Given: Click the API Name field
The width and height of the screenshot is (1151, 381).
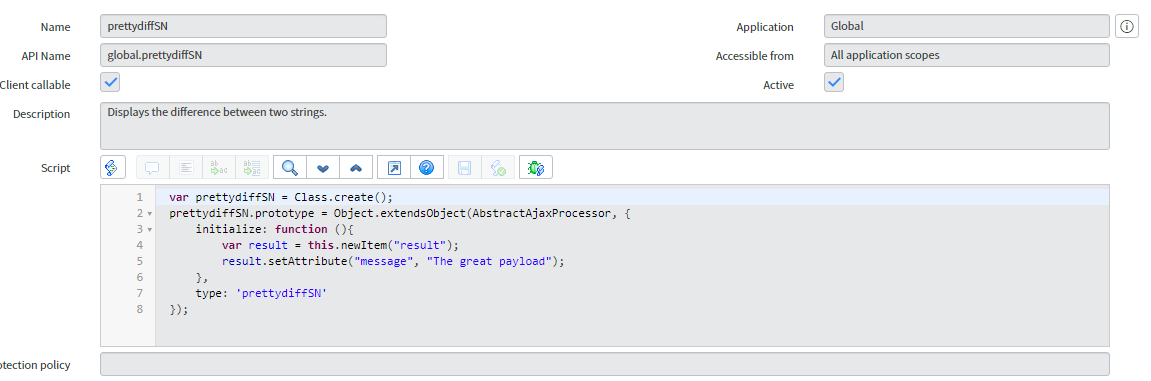Looking at the screenshot, I should (x=243, y=55).
